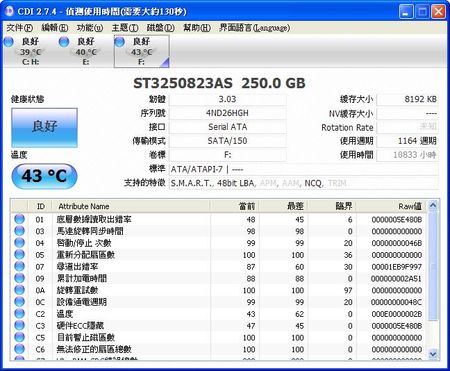Click the blue status orb for drive F:
Screen dimensions: 450x371
(x=119, y=42)
